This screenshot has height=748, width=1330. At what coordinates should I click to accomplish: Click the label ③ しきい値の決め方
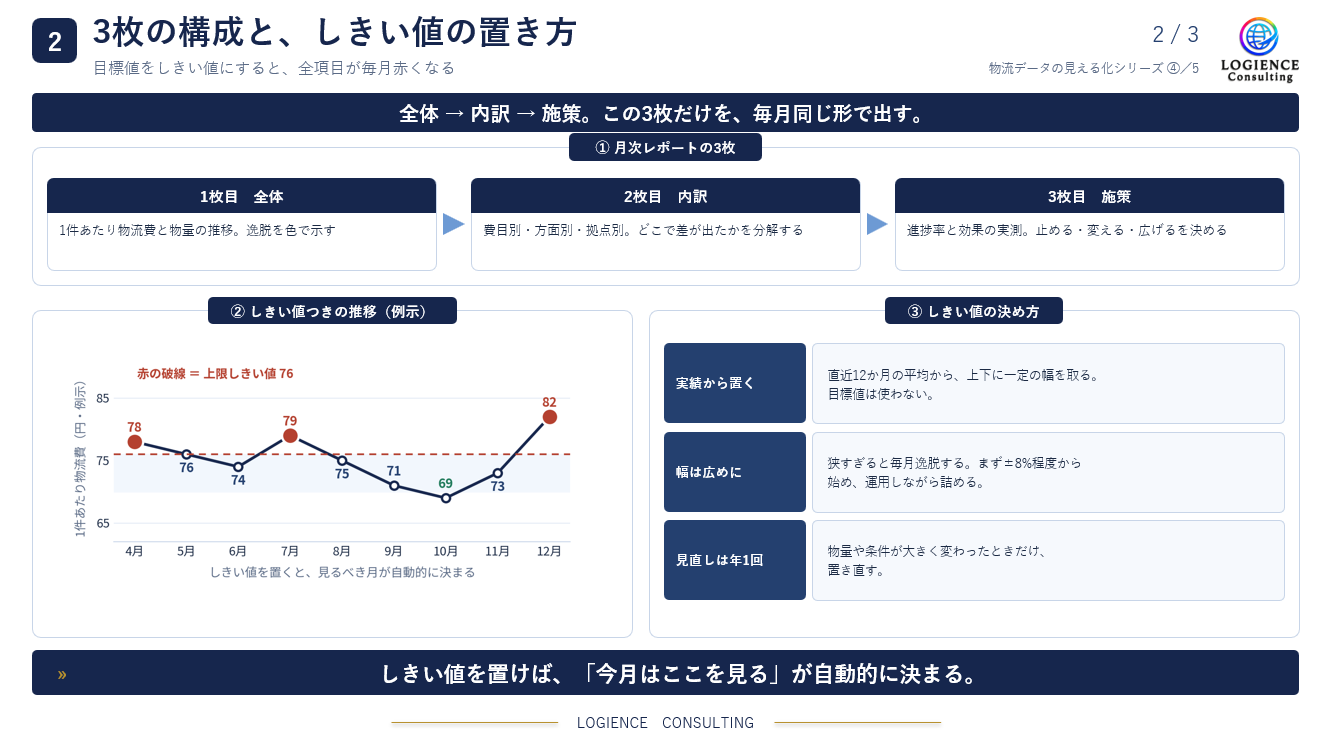click(x=974, y=311)
